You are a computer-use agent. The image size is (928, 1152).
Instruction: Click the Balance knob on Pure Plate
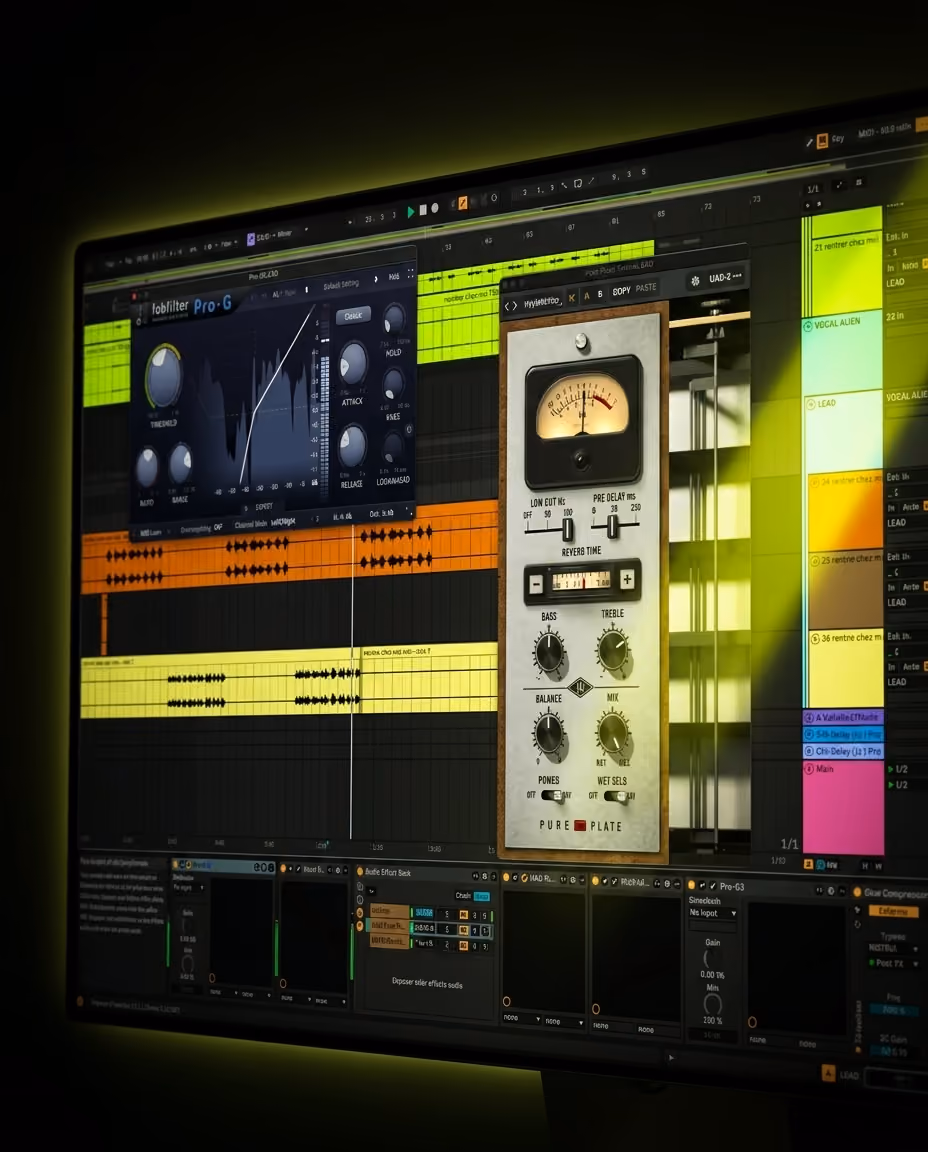[549, 732]
